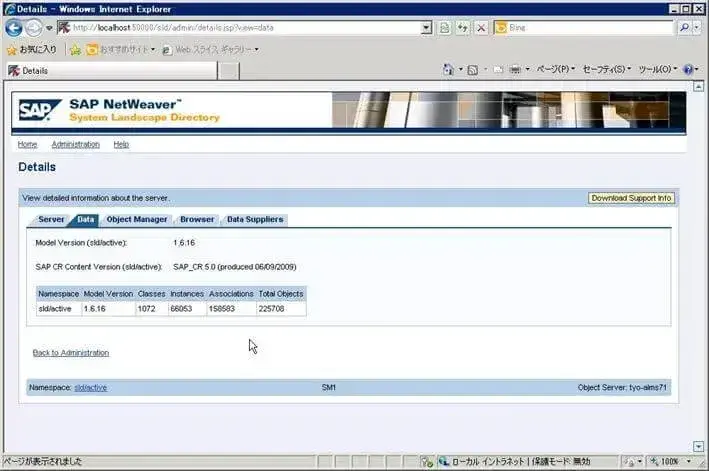Image resolution: width=709 pixels, height=471 pixels.
Task: Click the browser Forward arrow button
Action: tap(34, 28)
